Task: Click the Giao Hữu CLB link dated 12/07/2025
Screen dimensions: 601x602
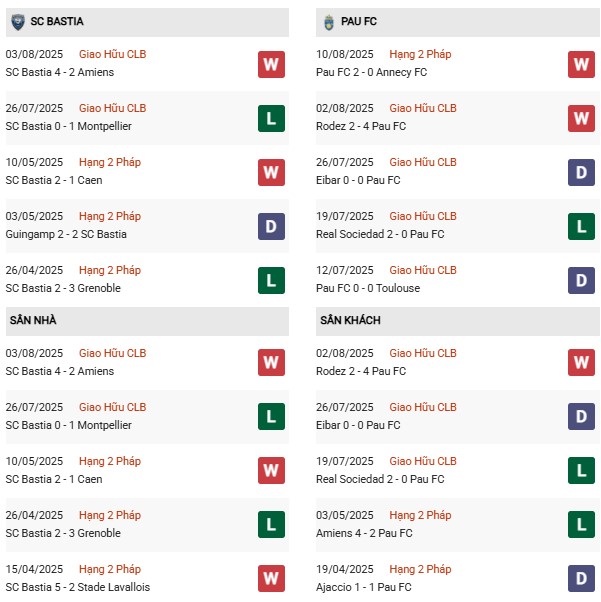Action: 423,270
